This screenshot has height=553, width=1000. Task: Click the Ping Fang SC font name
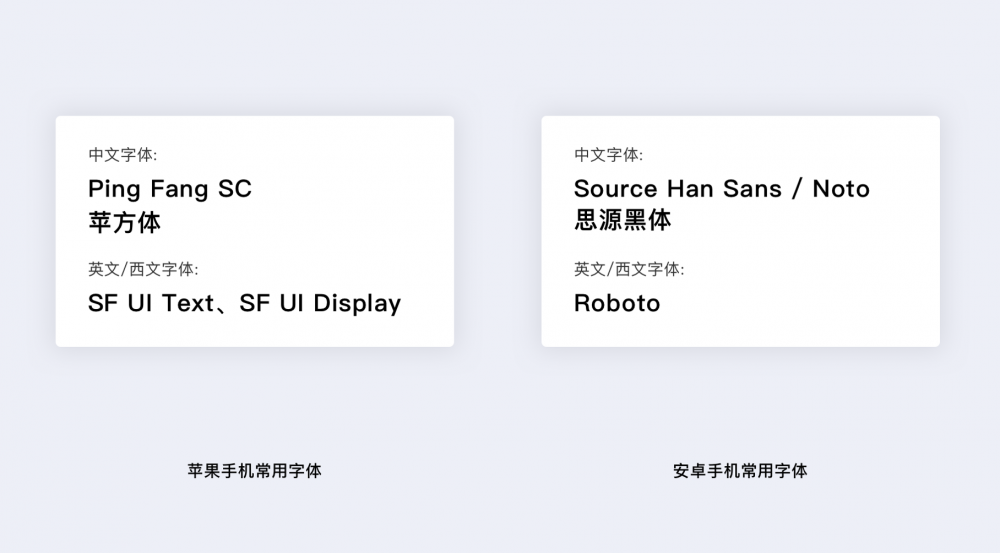169,189
